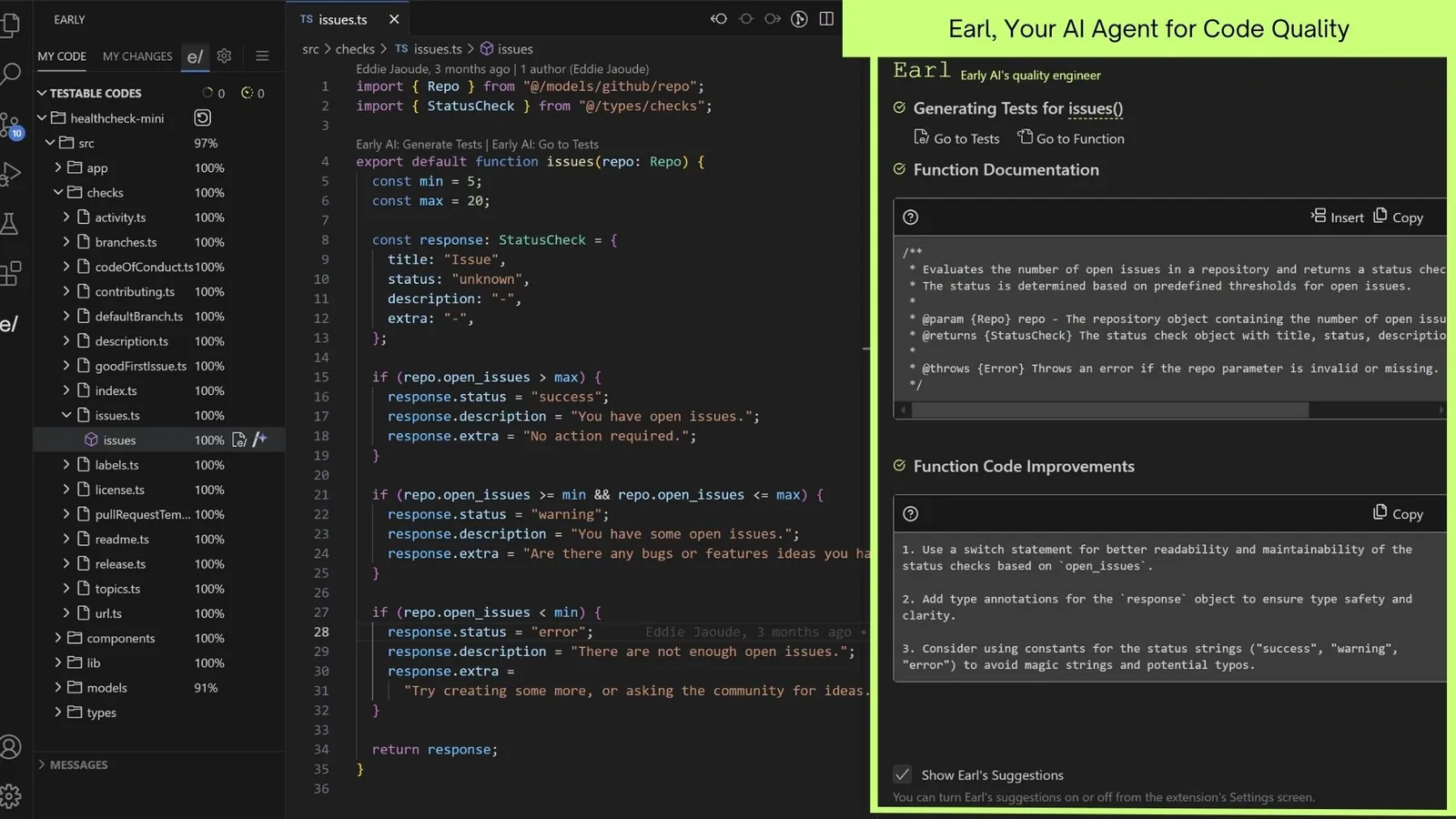The width and height of the screenshot is (1456, 819).
Task: Switch to the MY CHANGES tab
Action: [x=137, y=56]
